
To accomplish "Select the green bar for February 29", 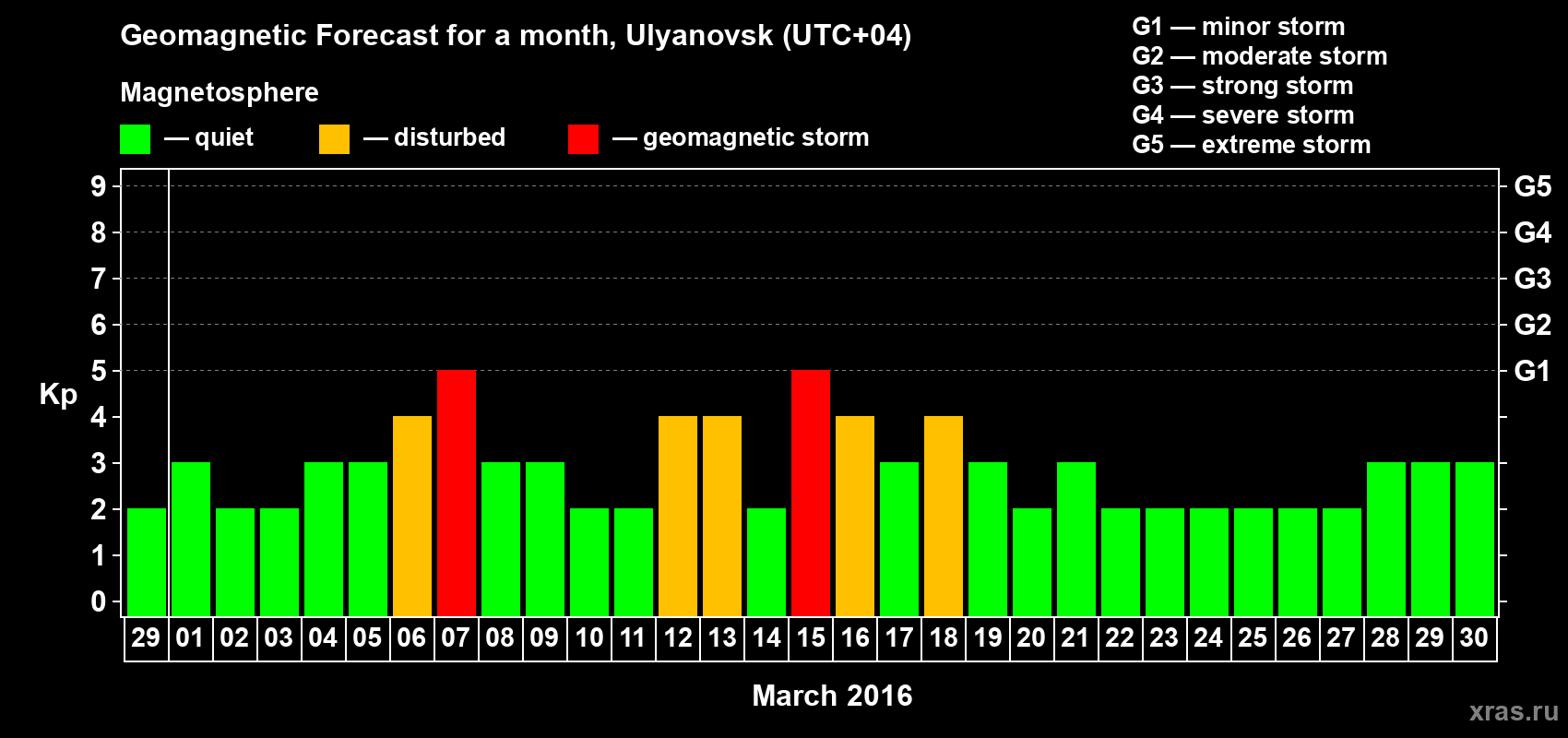I will pyautogui.click(x=147, y=562).
